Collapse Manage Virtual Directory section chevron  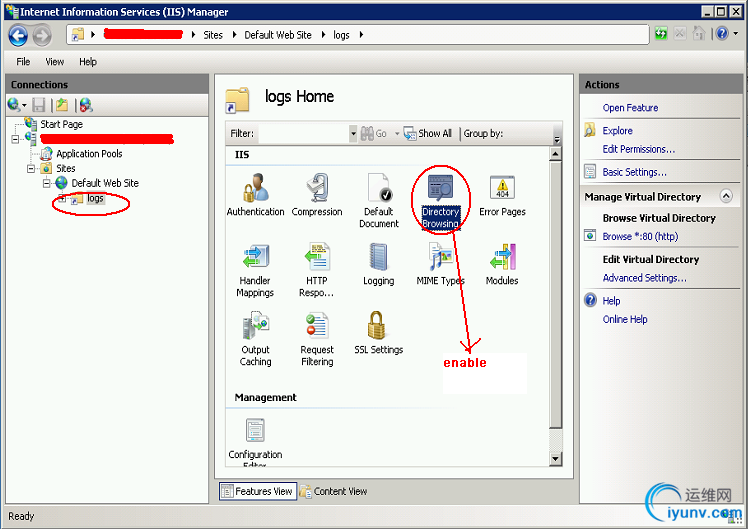pyautogui.click(x=726, y=196)
